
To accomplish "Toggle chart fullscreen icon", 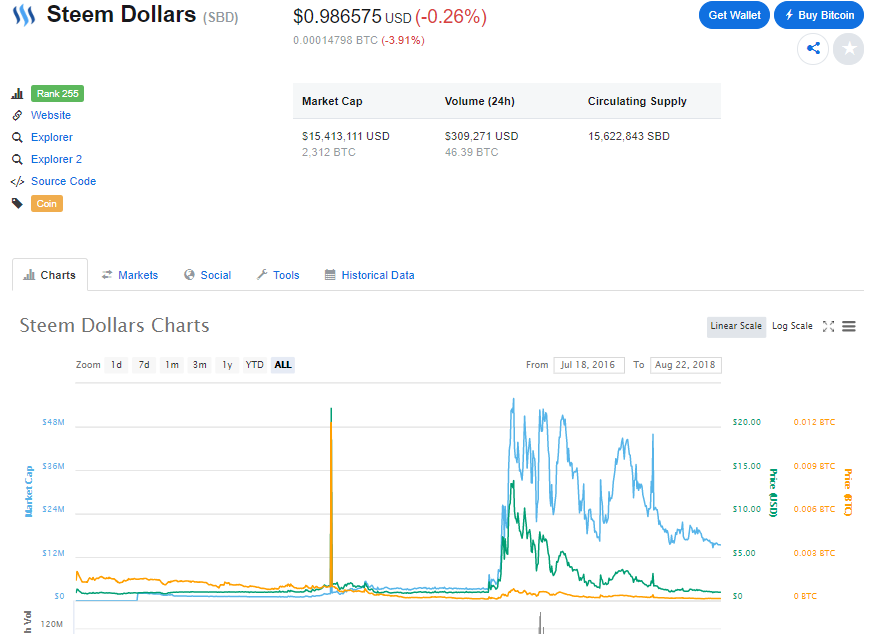I will [828, 326].
